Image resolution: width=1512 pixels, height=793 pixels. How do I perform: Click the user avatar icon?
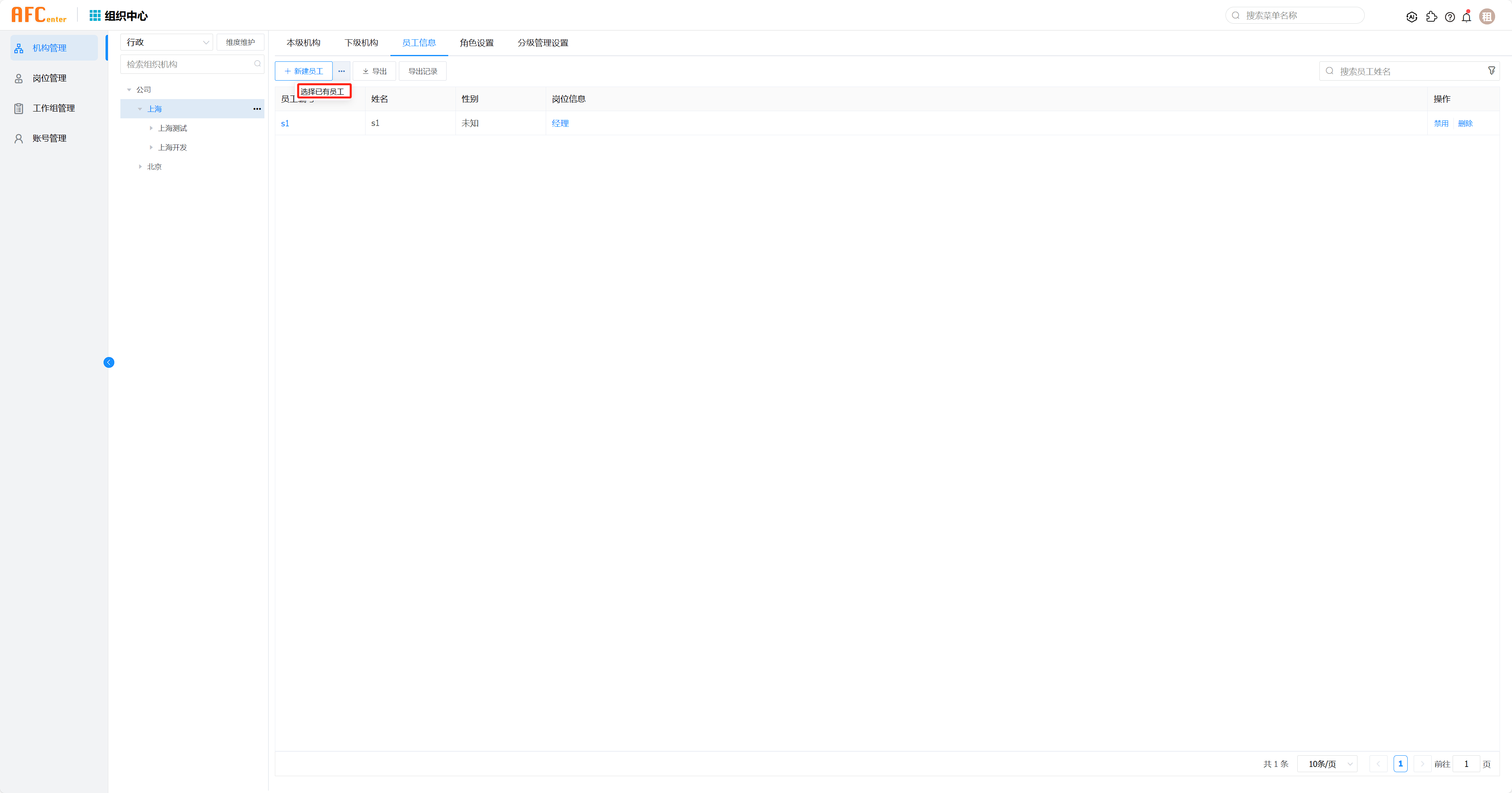[1487, 17]
